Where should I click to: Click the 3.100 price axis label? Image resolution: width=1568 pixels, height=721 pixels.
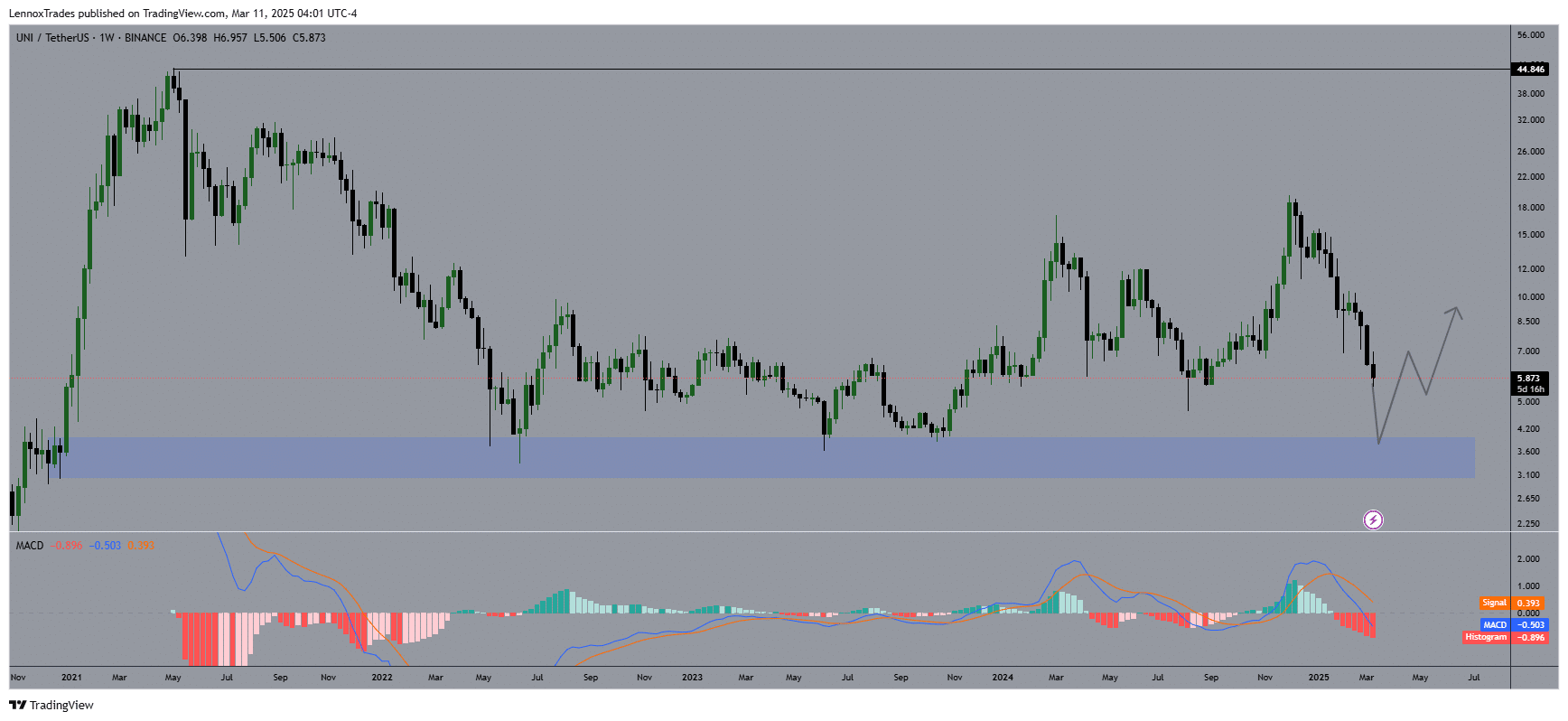1529,475
